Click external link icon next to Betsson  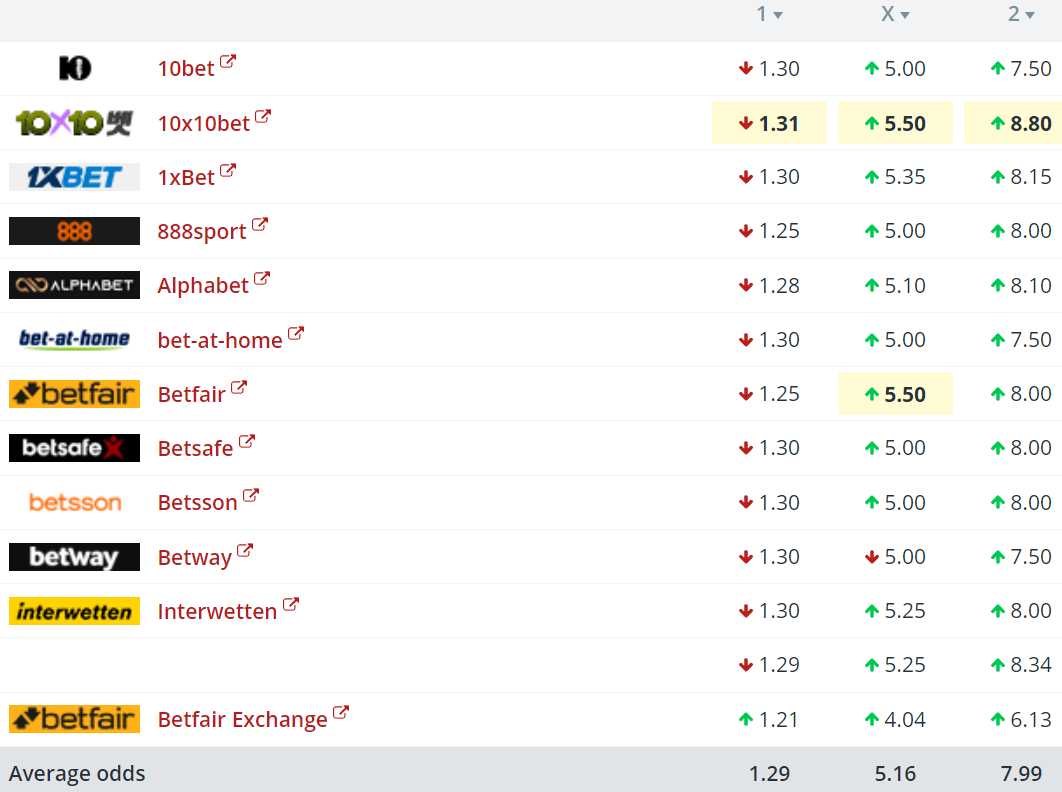(251, 496)
